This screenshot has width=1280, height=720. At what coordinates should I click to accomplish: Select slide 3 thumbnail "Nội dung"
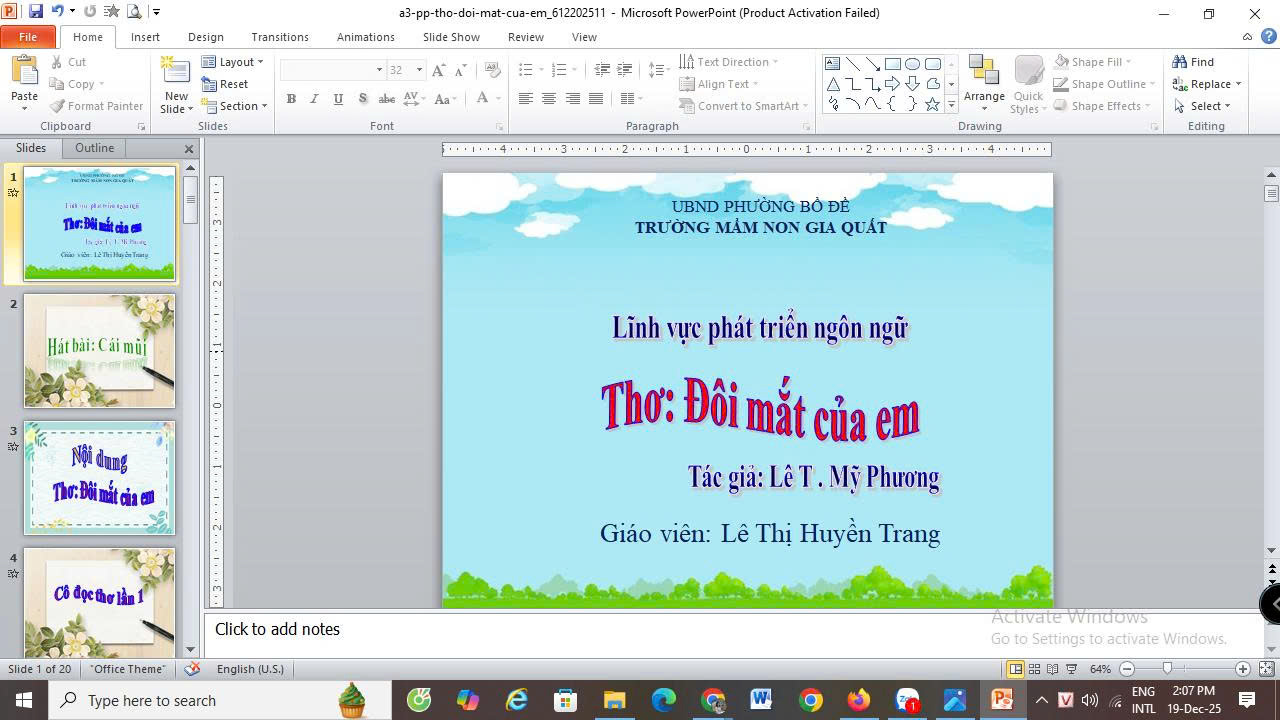99,478
